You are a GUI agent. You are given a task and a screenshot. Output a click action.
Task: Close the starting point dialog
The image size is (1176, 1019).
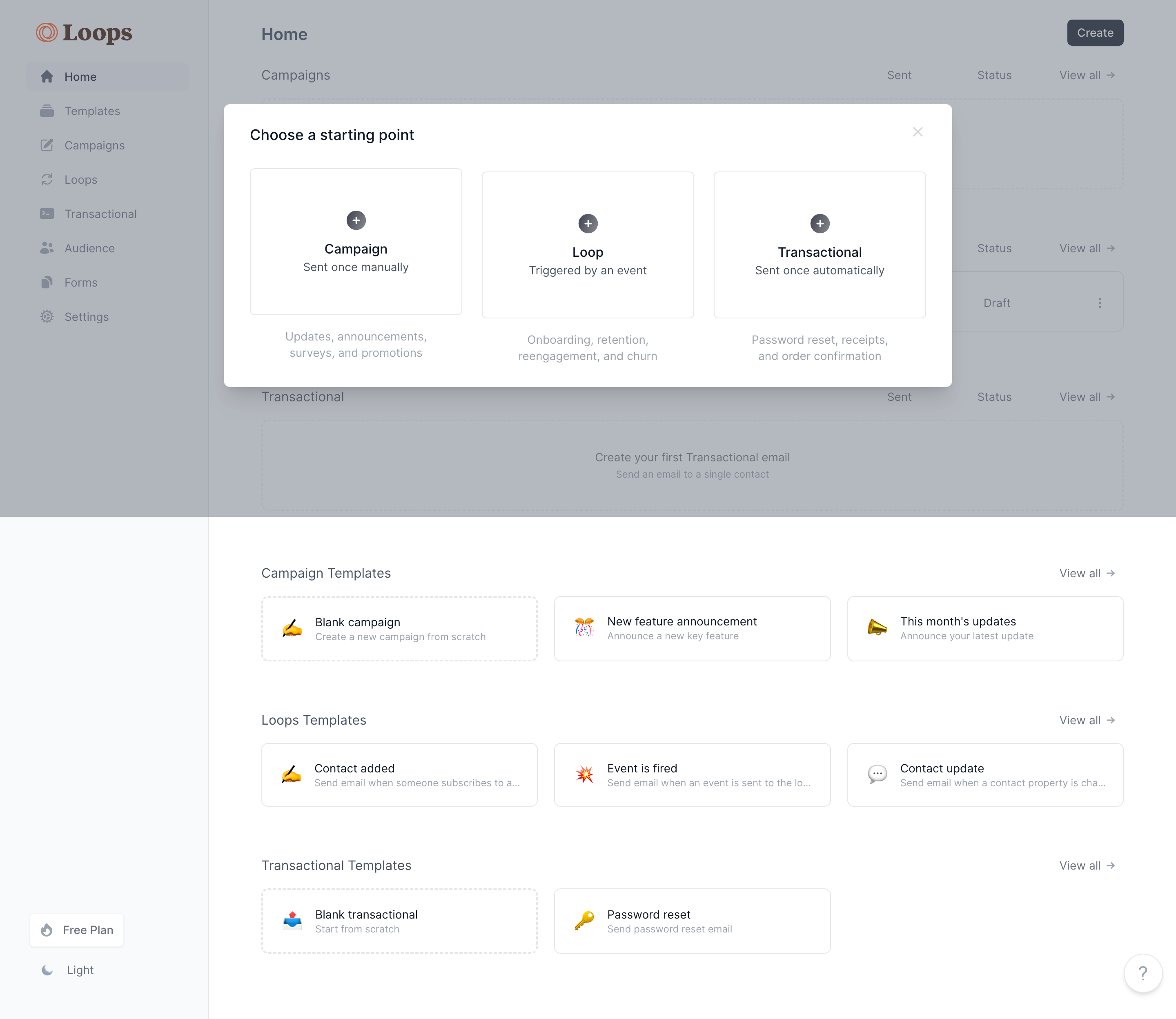point(918,132)
